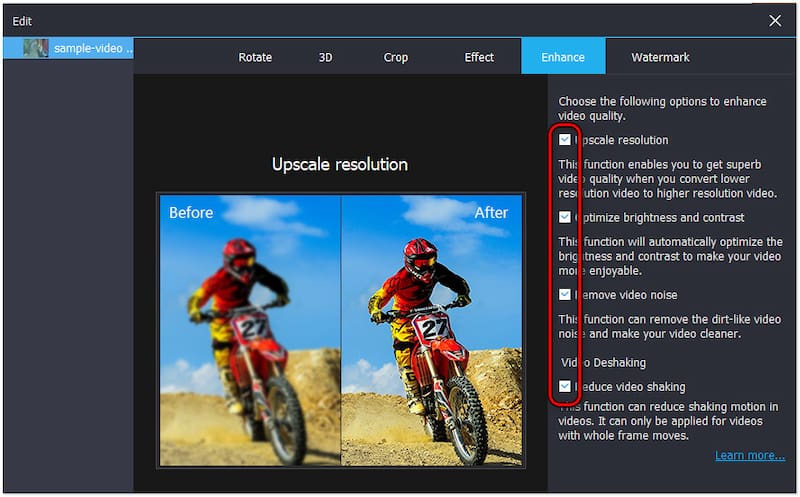Toggle Optimize brightness and contrast checkbox
This screenshot has width=800, height=497.
coord(565,217)
